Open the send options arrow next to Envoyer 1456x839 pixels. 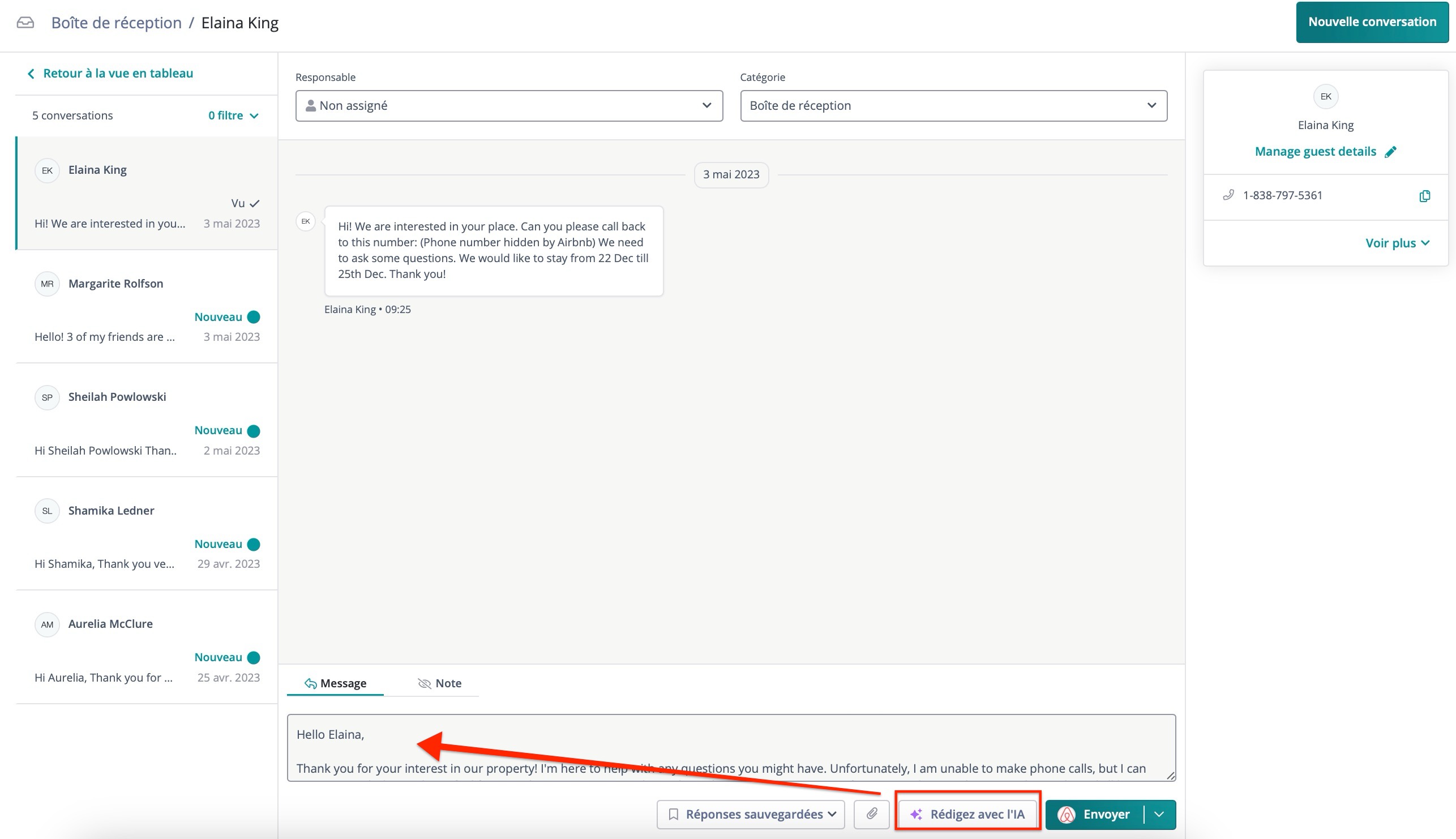click(1159, 814)
